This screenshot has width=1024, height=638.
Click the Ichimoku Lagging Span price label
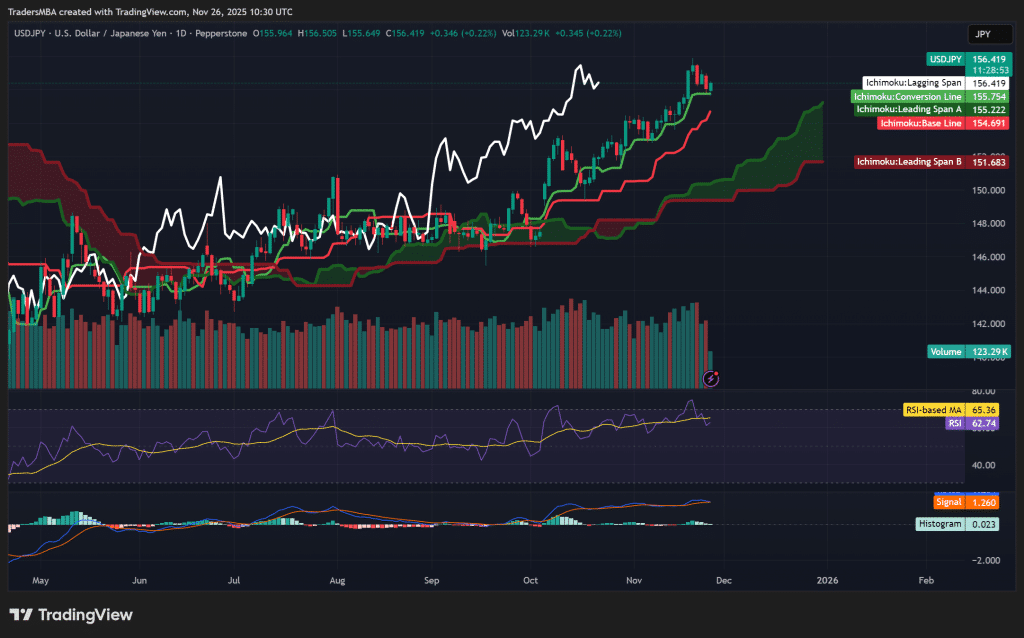point(934,82)
